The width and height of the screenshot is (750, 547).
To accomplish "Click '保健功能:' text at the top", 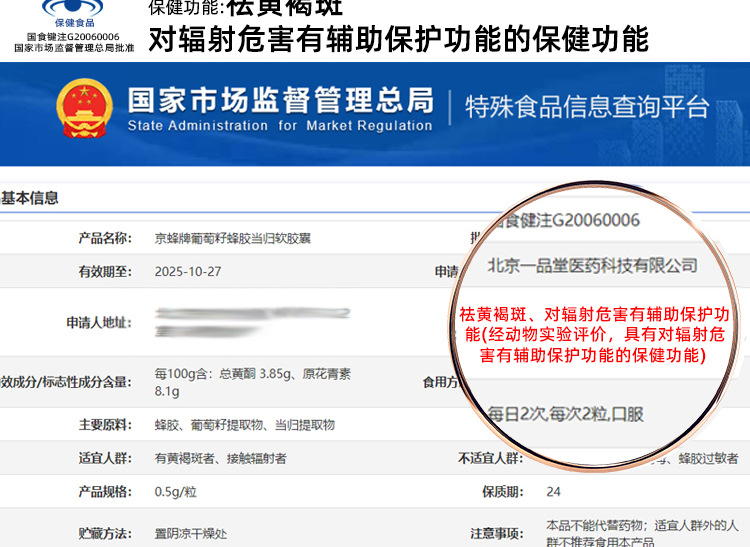I will (x=187, y=7).
